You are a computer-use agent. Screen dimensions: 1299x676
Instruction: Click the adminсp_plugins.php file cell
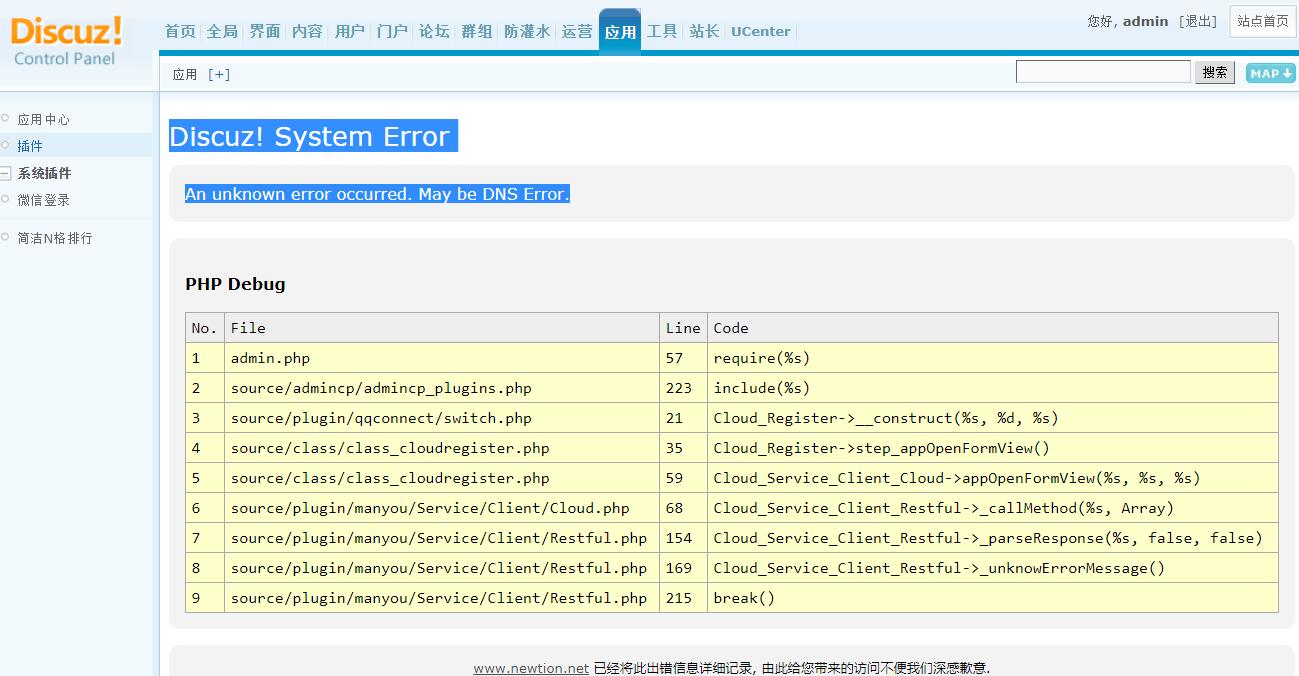point(442,388)
